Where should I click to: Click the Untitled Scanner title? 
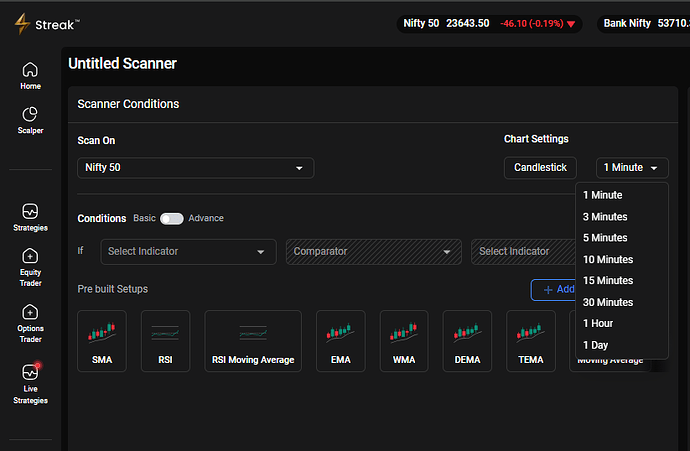pyautogui.click(x=122, y=63)
